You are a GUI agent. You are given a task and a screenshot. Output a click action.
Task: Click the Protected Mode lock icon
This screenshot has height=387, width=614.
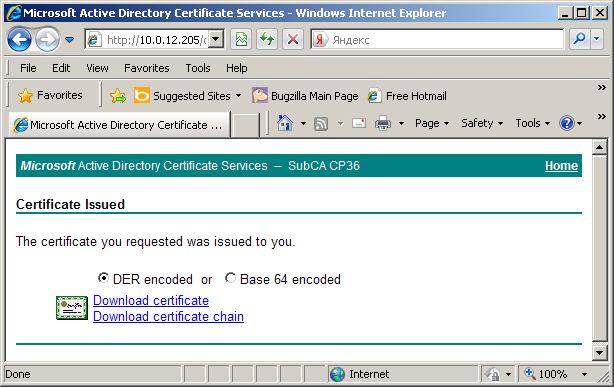pos(492,374)
